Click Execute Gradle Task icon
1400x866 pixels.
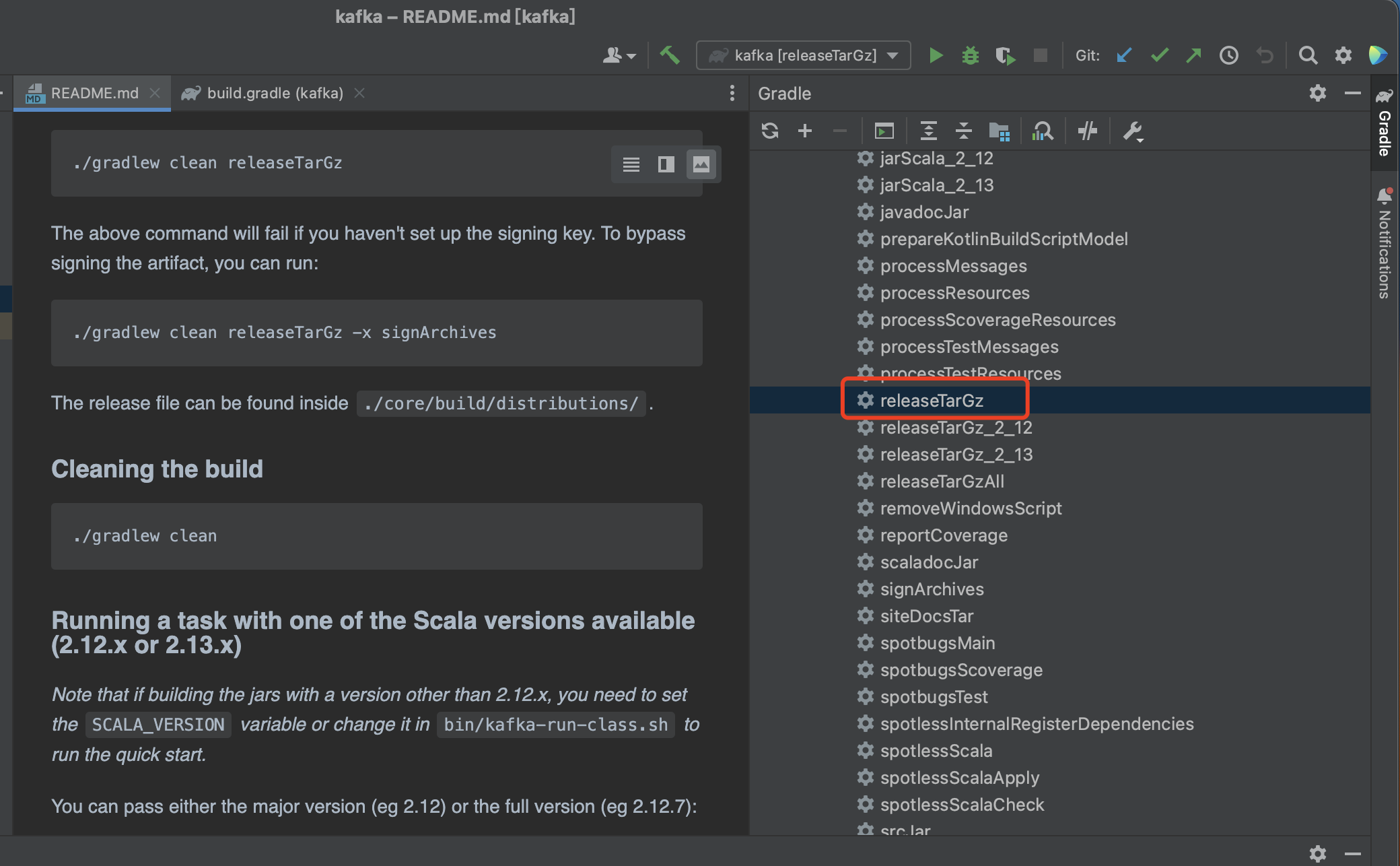tap(884, 131)
